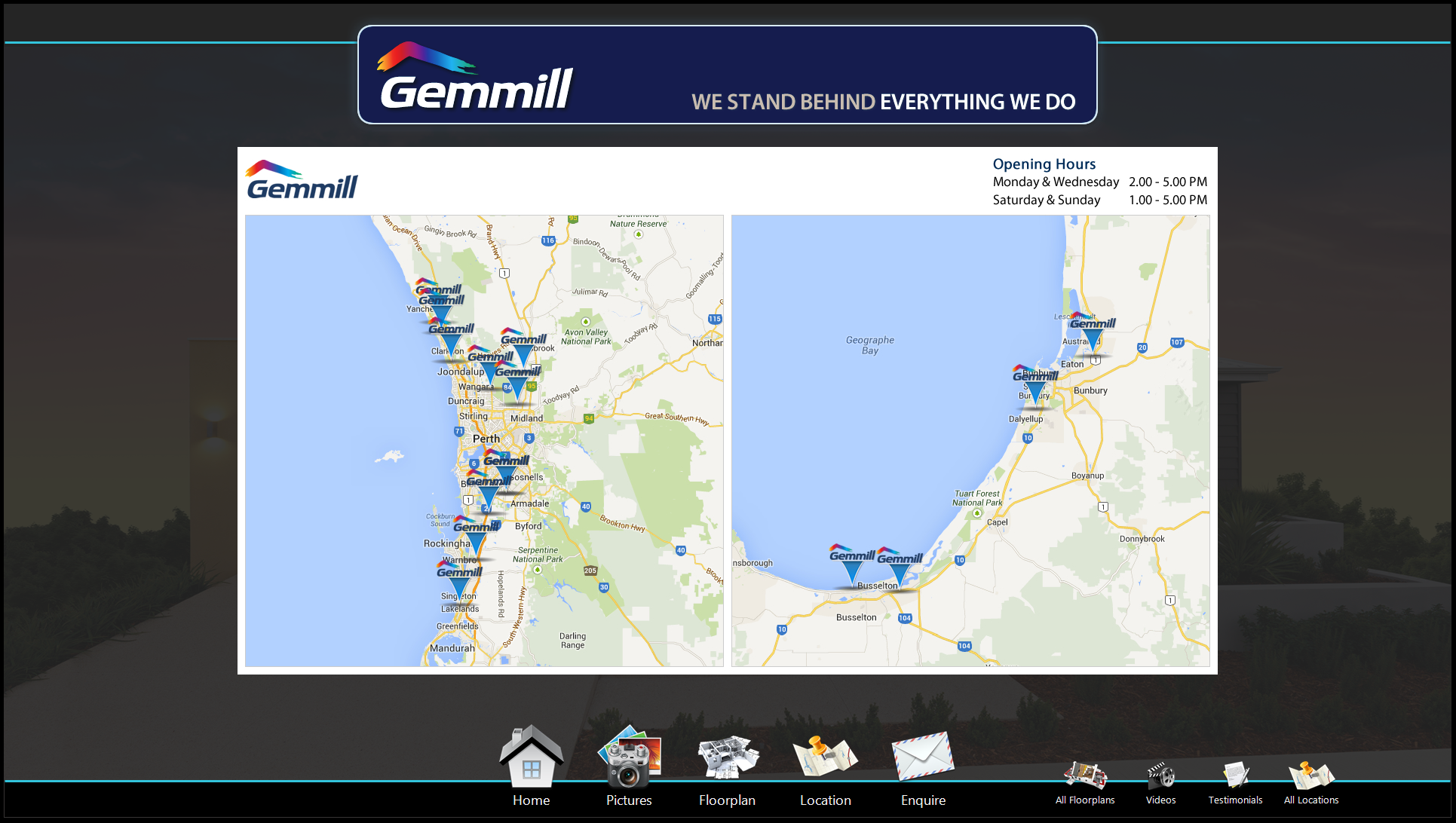The image size is (1456, 823).
Task: Open the Floorplan blueprint icon
Action: point(727,757)
